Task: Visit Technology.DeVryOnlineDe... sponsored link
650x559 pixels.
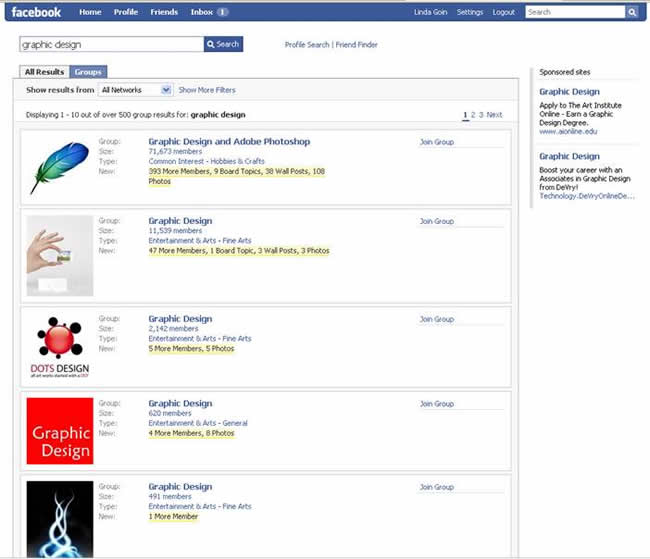Action: [587, 196]
